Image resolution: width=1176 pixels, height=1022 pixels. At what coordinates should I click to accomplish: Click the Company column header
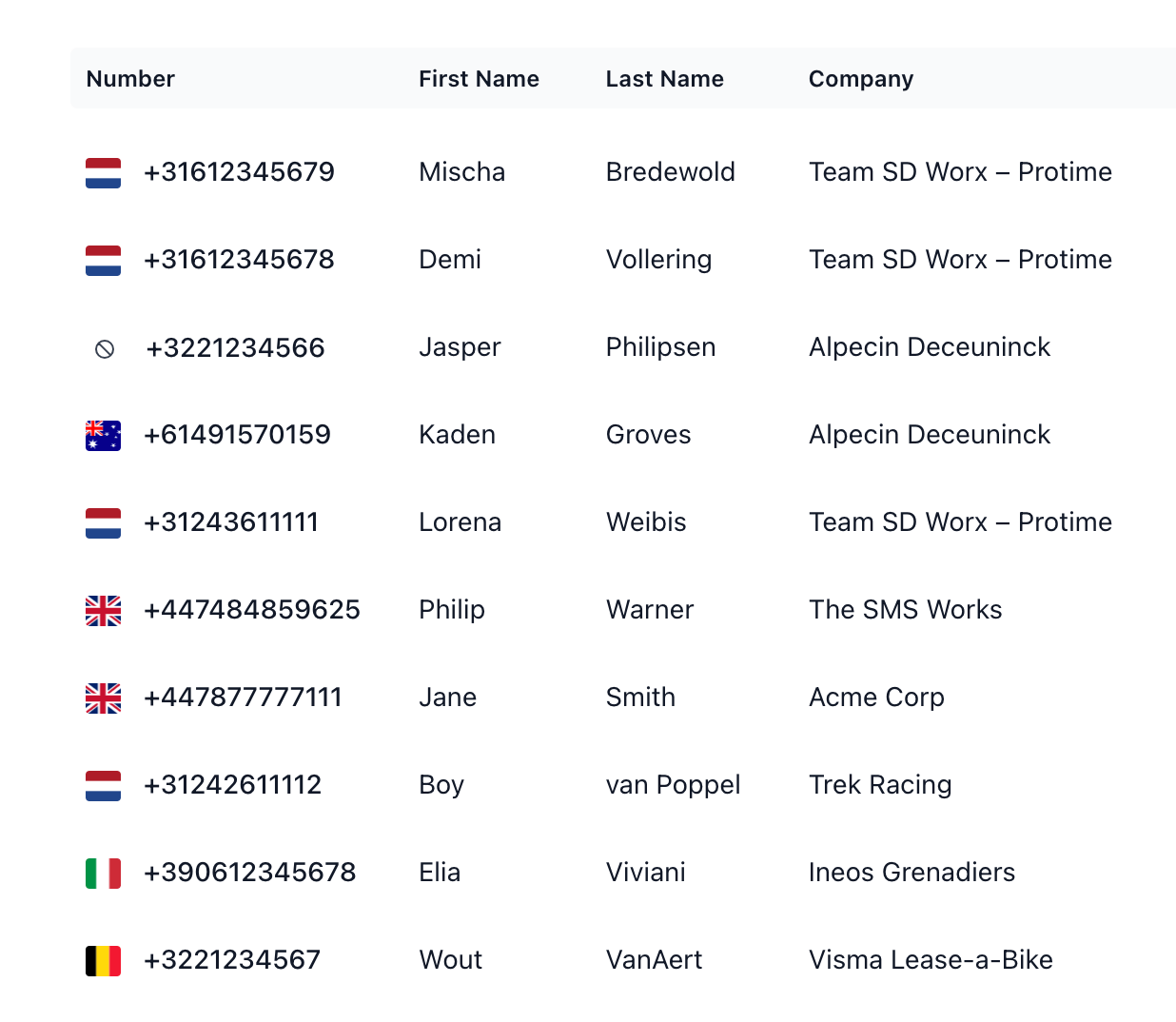(x=861, y=79)
